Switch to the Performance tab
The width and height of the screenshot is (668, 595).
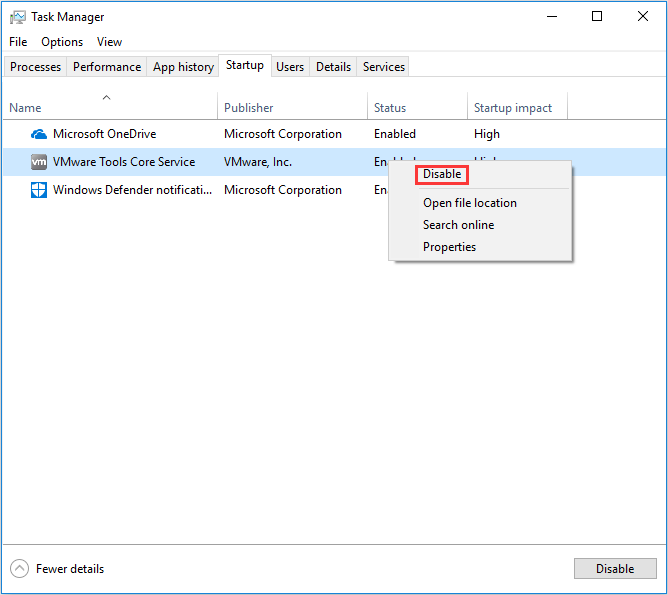tap(107, 67)
